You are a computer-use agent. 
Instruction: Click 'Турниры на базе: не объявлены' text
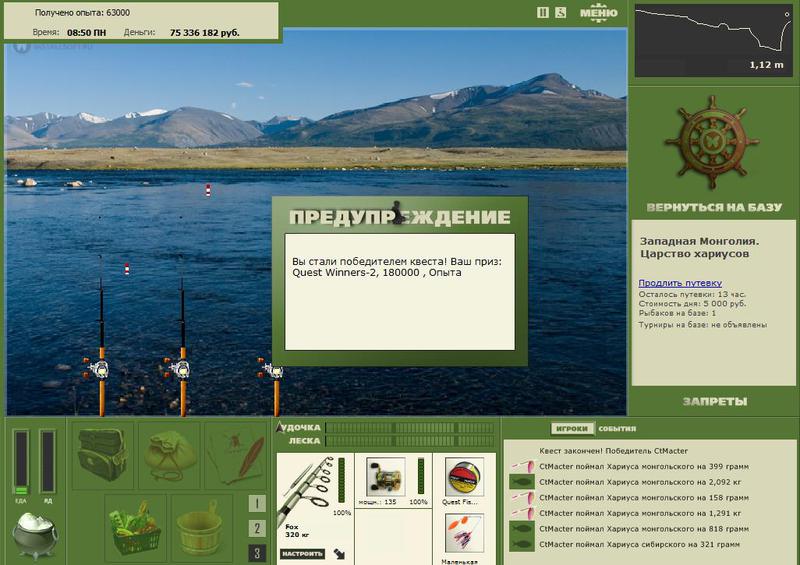(x=703, y=325)
